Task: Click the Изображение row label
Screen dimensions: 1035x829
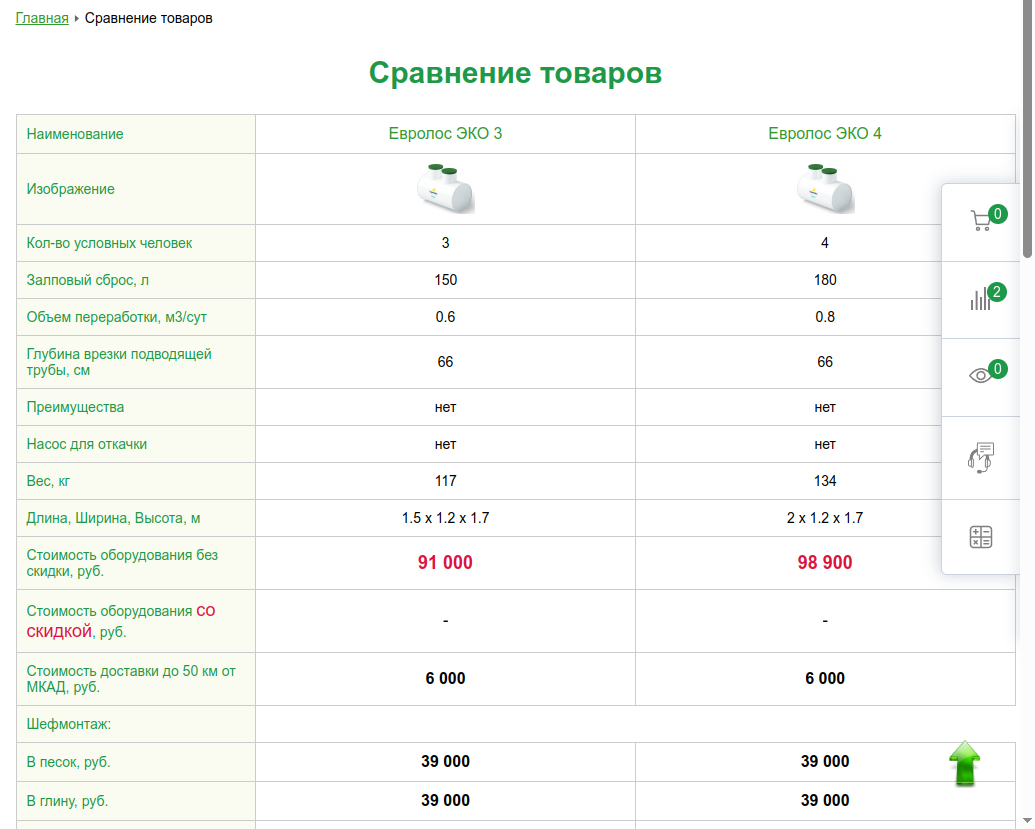Action: [71, 189]
